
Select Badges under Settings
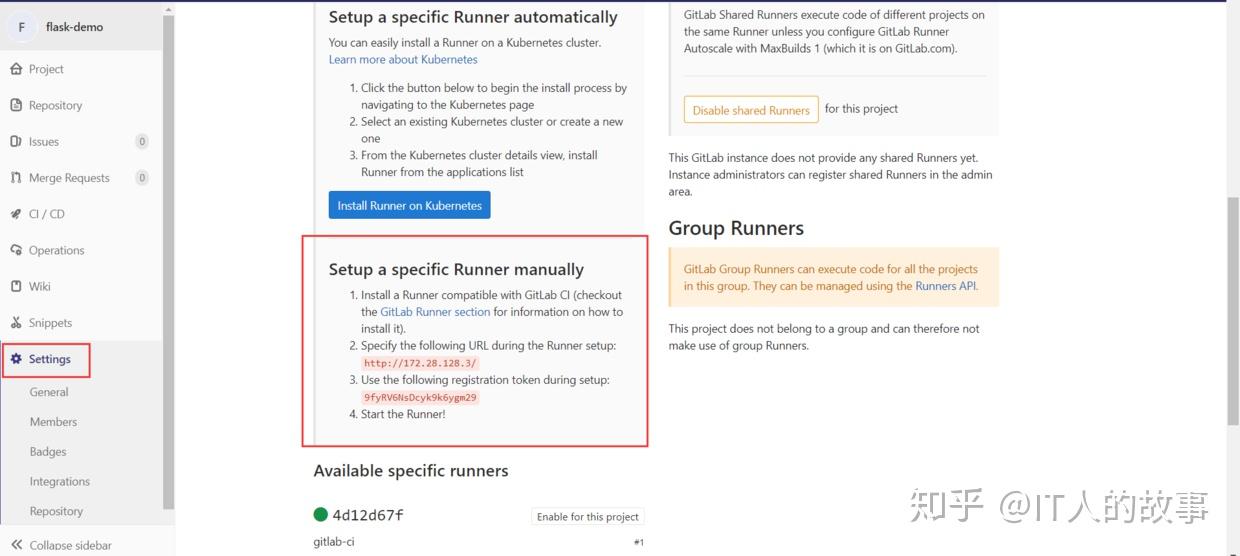tap(48, 452)
